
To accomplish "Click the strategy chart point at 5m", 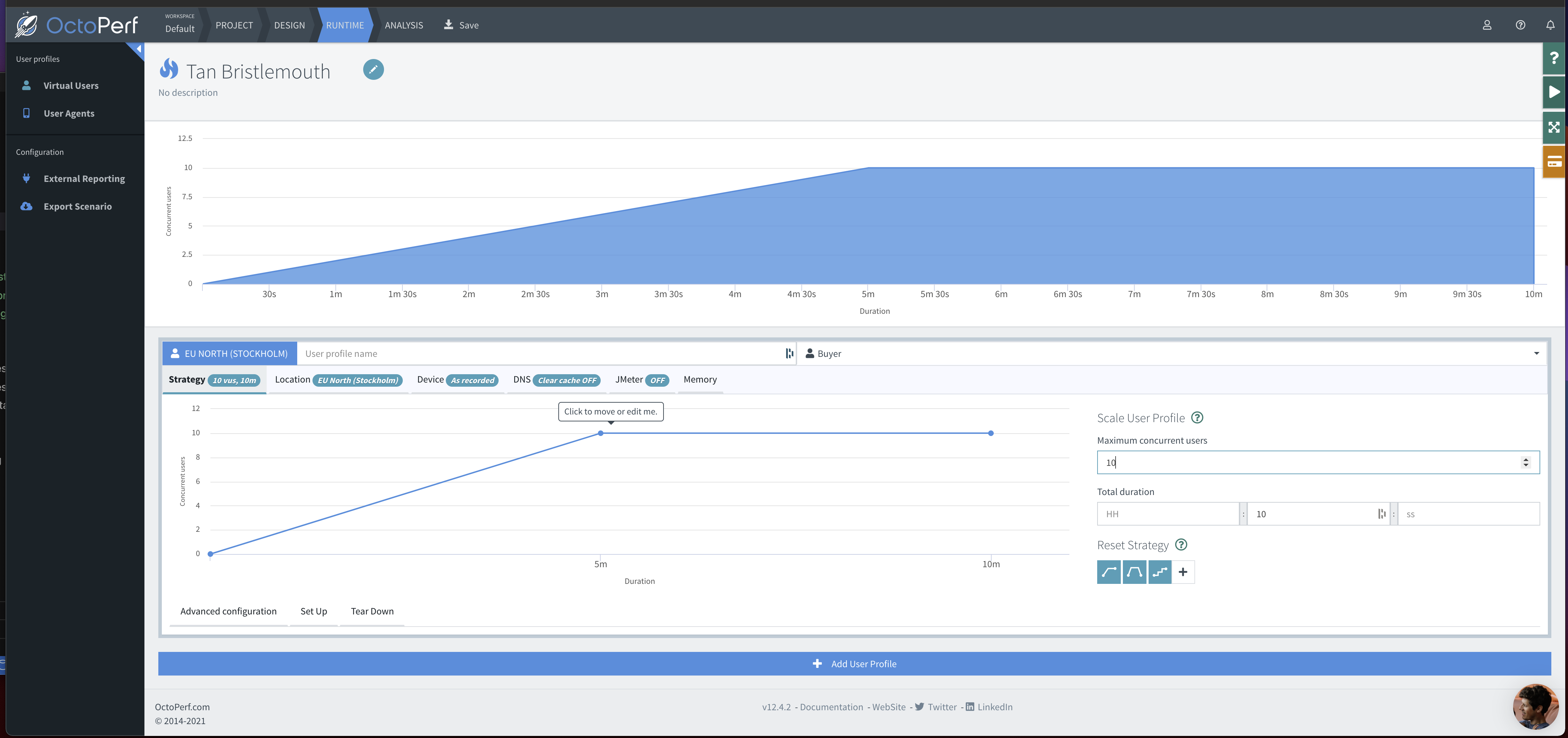I will [600, 433].
